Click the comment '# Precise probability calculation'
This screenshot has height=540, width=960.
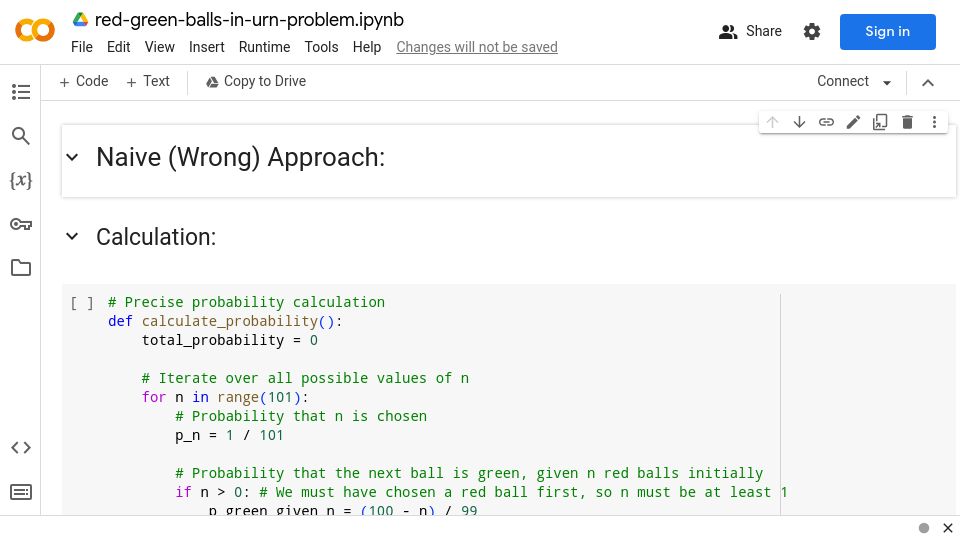(246, 302)
